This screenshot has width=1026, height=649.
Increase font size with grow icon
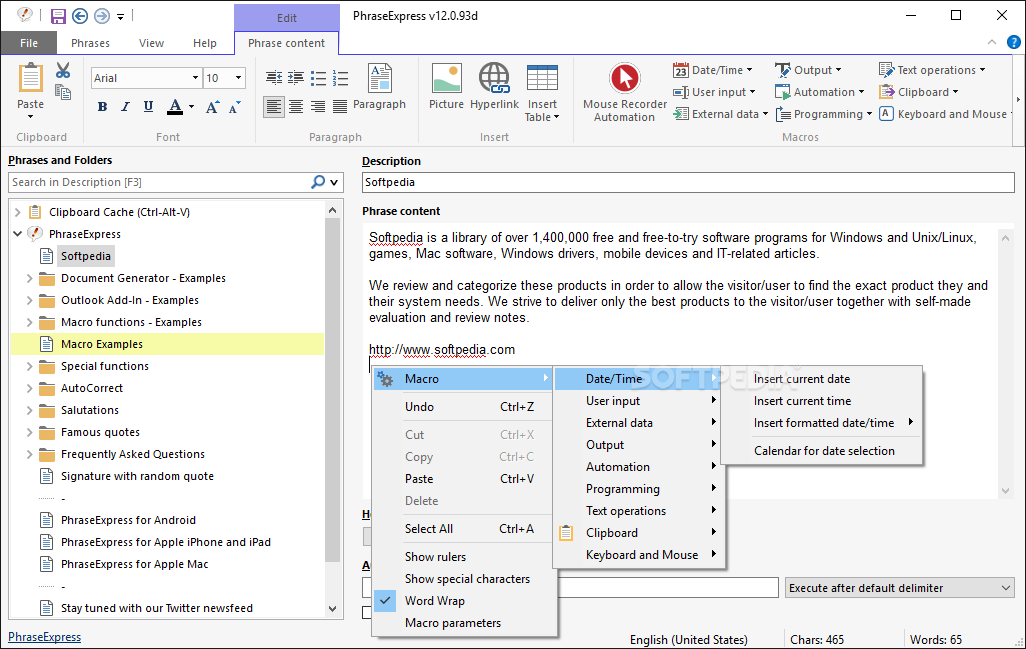(x=212, y=107)
